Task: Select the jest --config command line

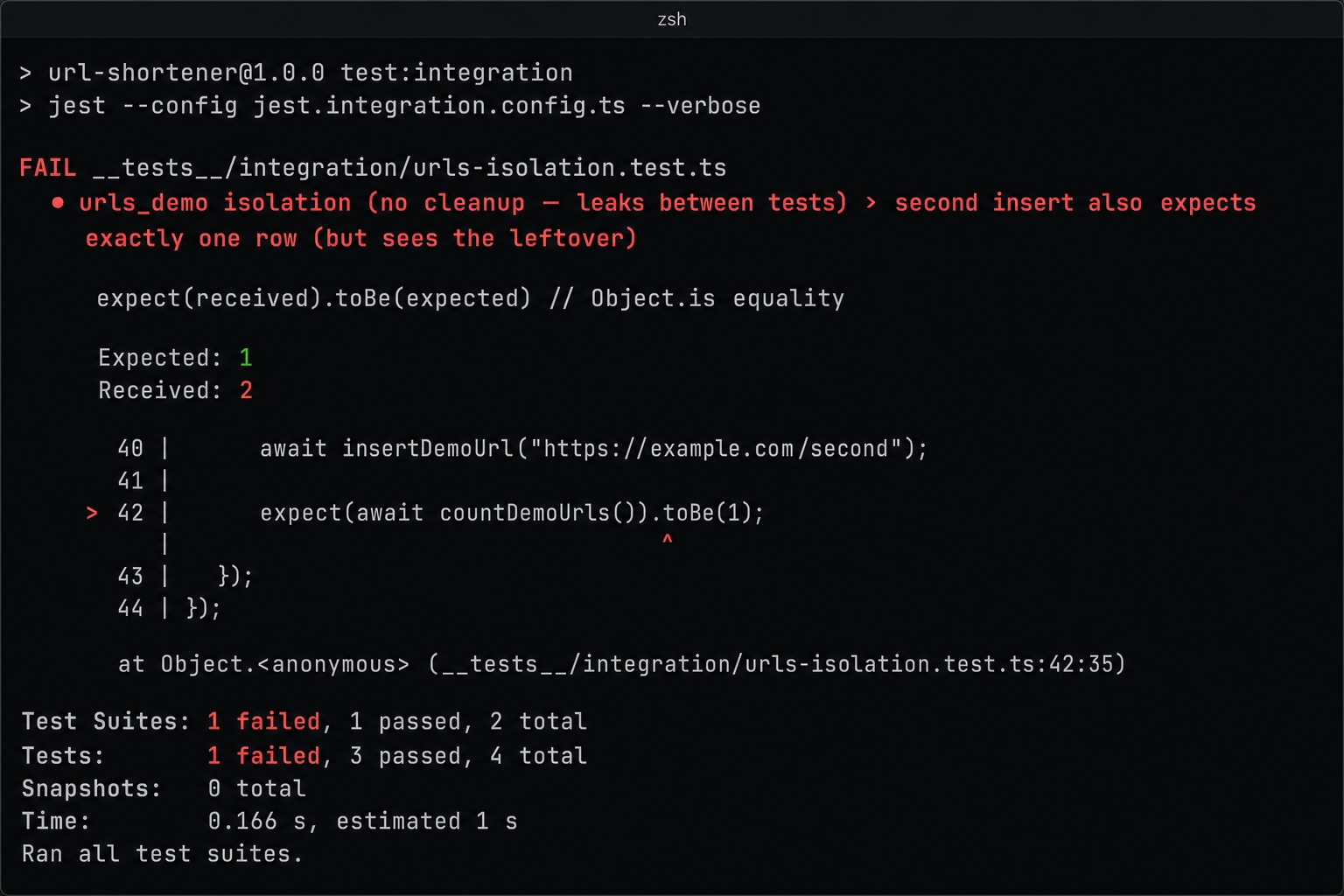Action: pos(390,106)
